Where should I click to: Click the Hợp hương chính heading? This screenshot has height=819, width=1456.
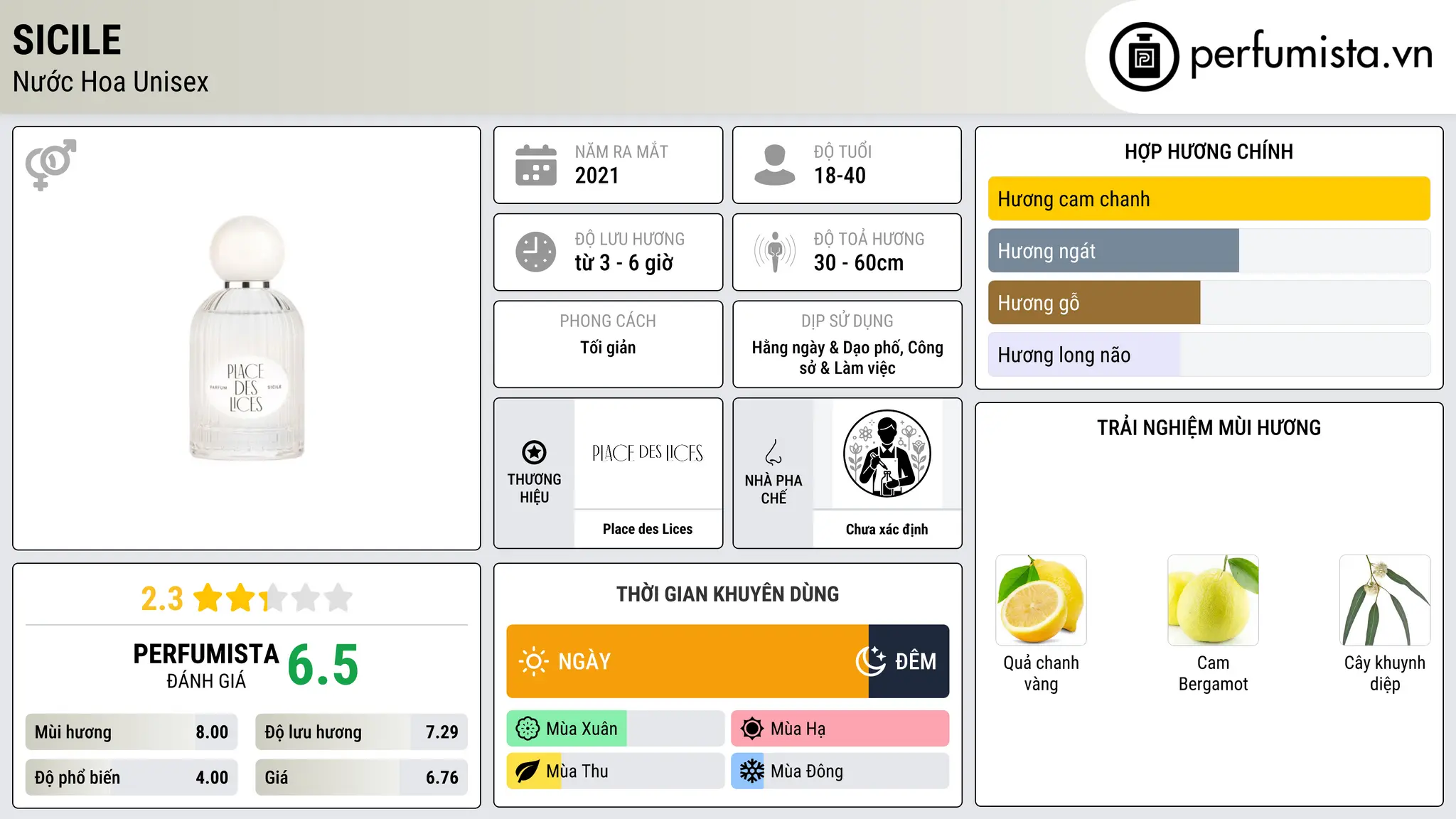coord(1209,151)
